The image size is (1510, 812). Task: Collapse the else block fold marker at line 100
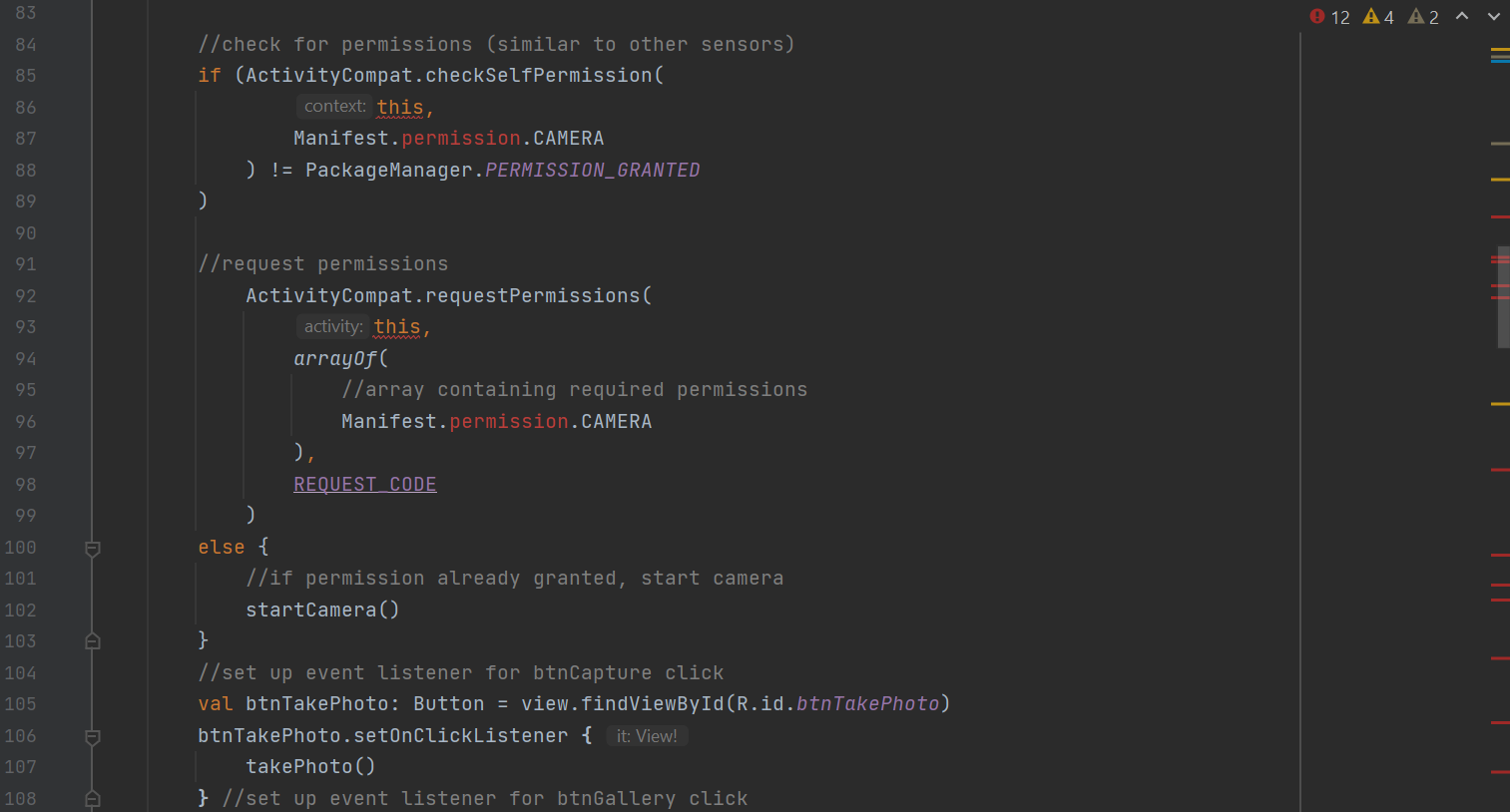pos(92,548)
